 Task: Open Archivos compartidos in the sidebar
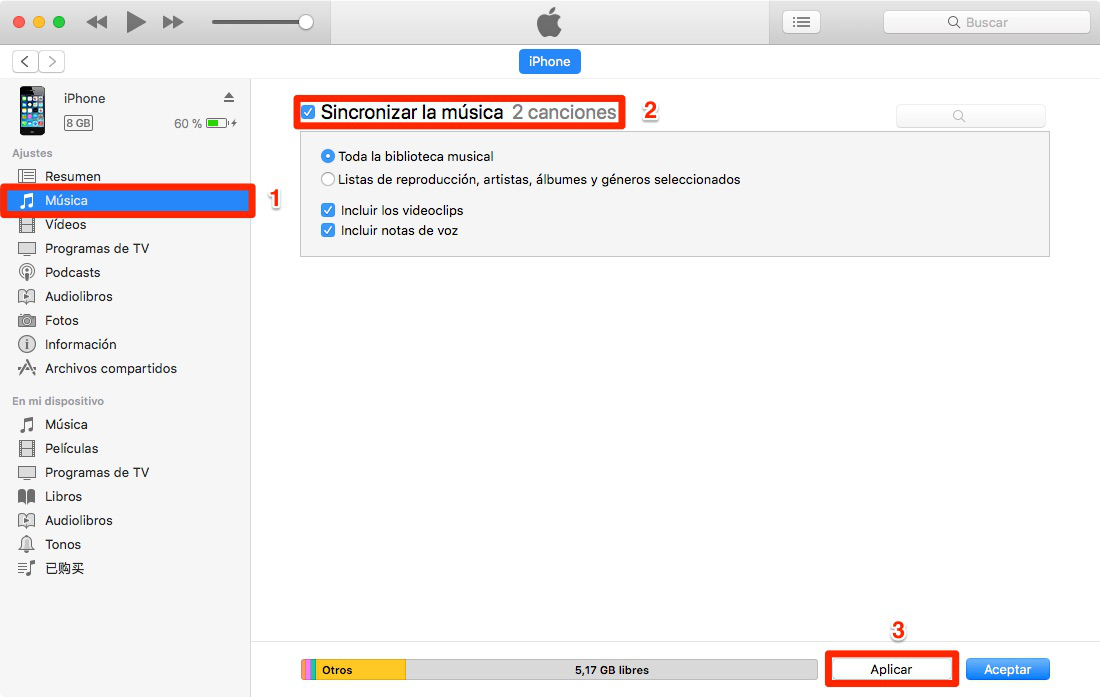111,368
